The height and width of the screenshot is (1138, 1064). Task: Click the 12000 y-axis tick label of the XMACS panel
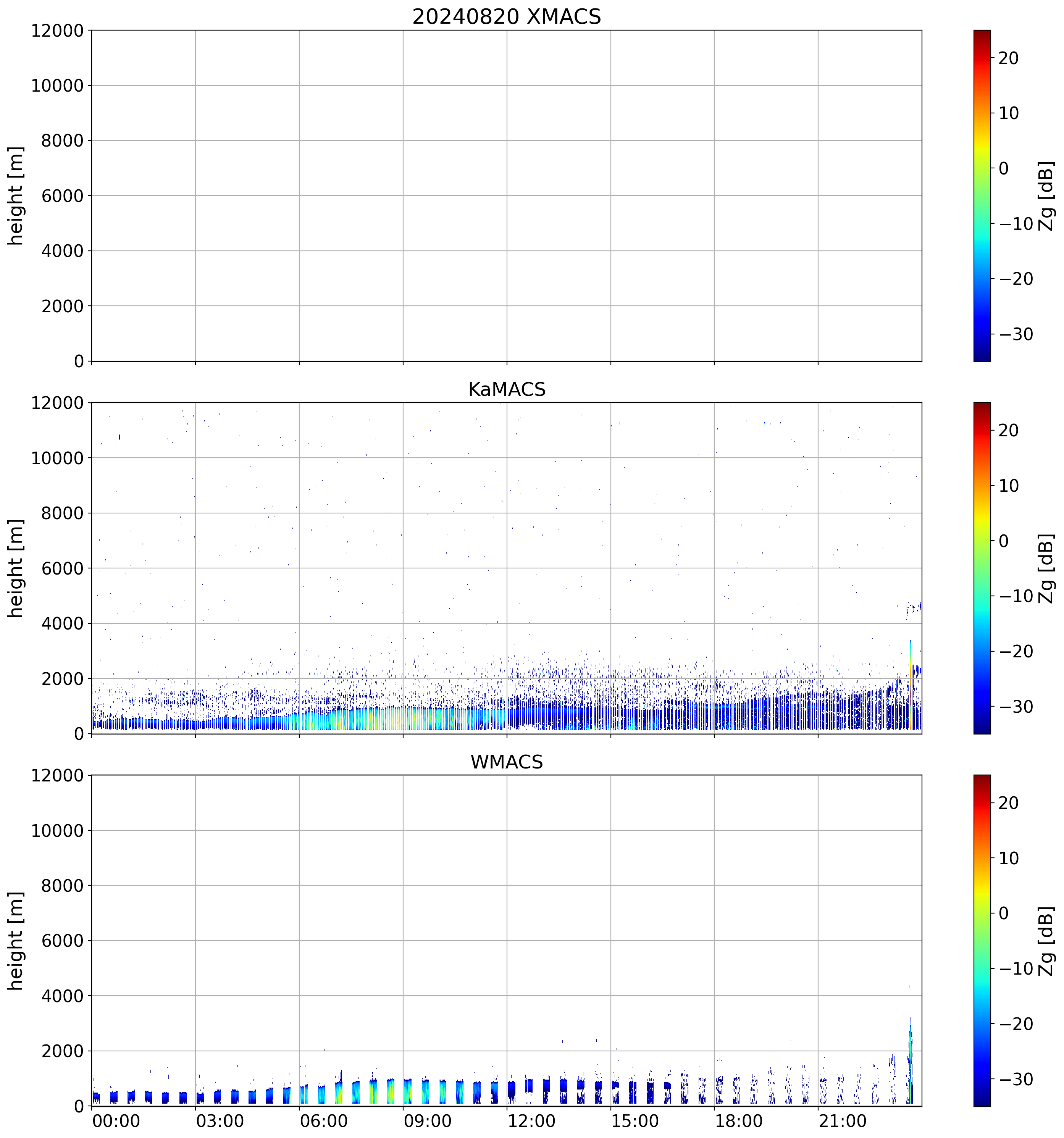[57, 30]
